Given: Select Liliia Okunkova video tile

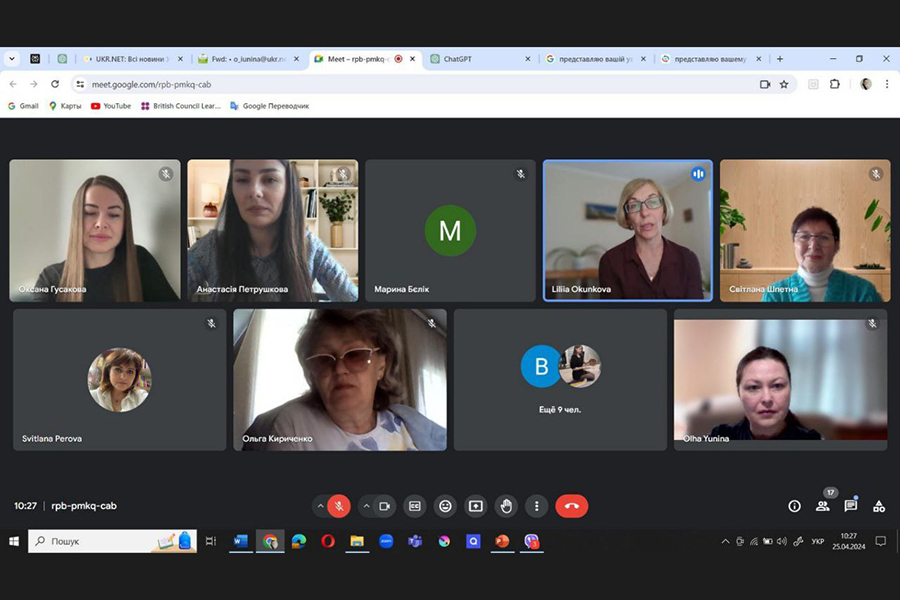Looking at the screenshot, I should [628, 230].
